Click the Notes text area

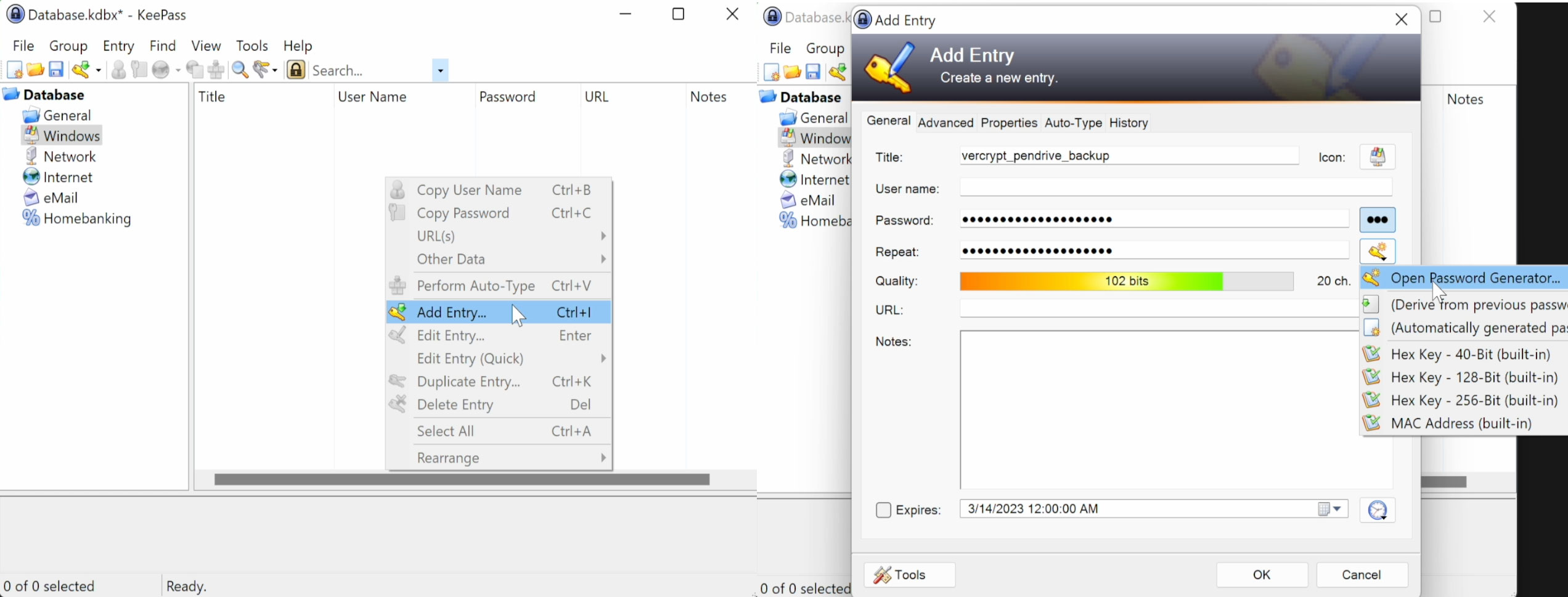coord(1176,410)
